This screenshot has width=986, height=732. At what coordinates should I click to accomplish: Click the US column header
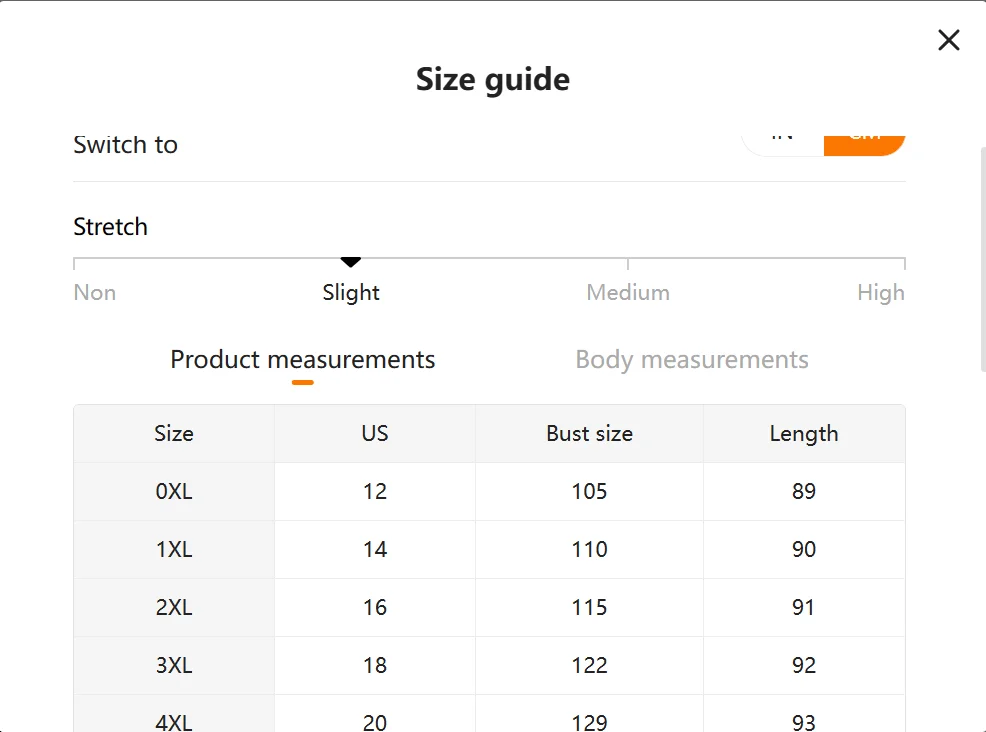tap(375, 434)
